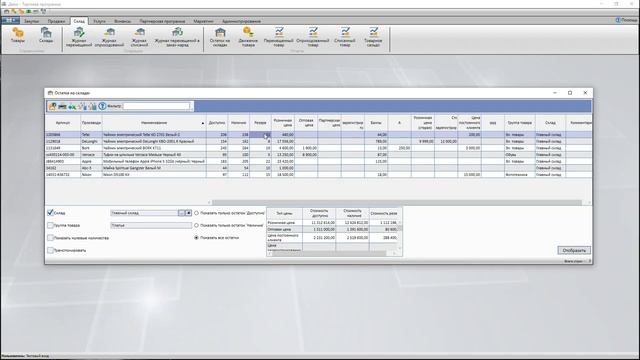Switch to the Партнерская программа tab
Viewport: 640px width, 360px height.
[x=162, y=21]
